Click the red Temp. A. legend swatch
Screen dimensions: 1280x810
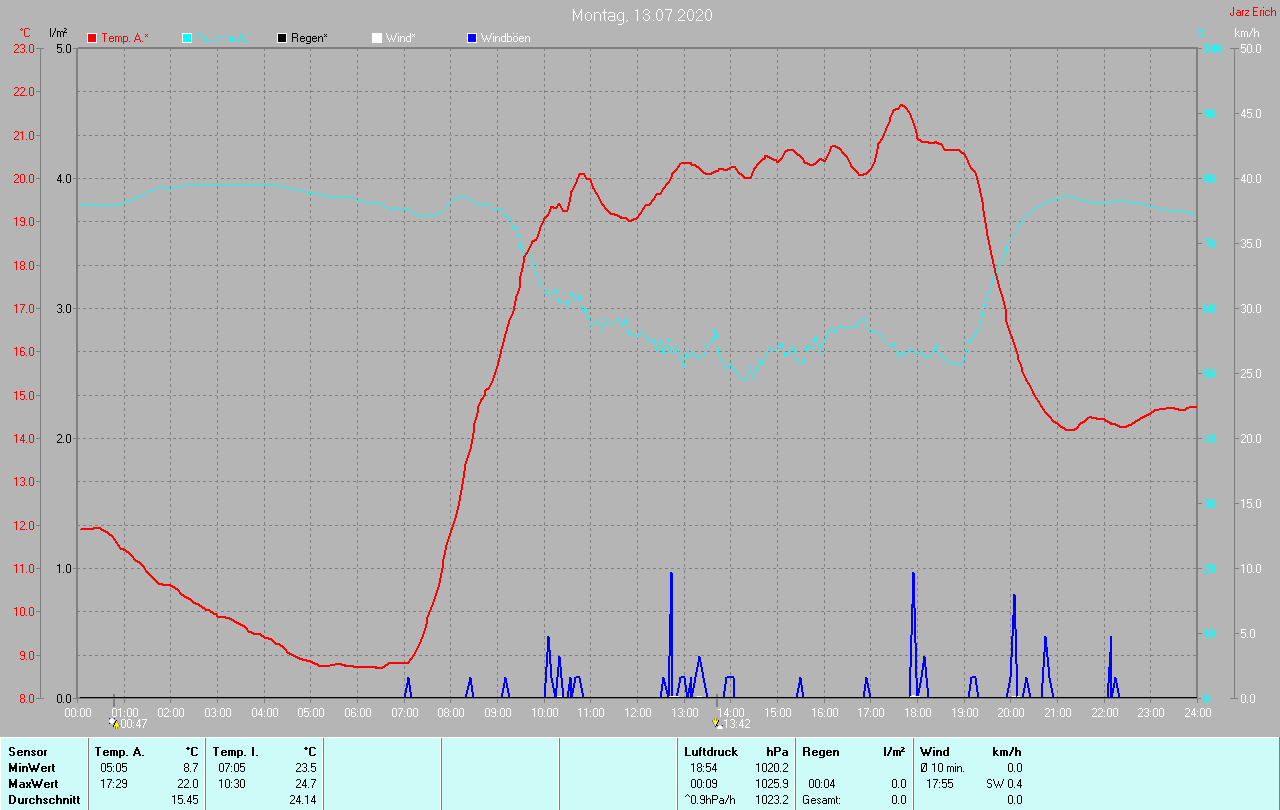coord(92,38)
